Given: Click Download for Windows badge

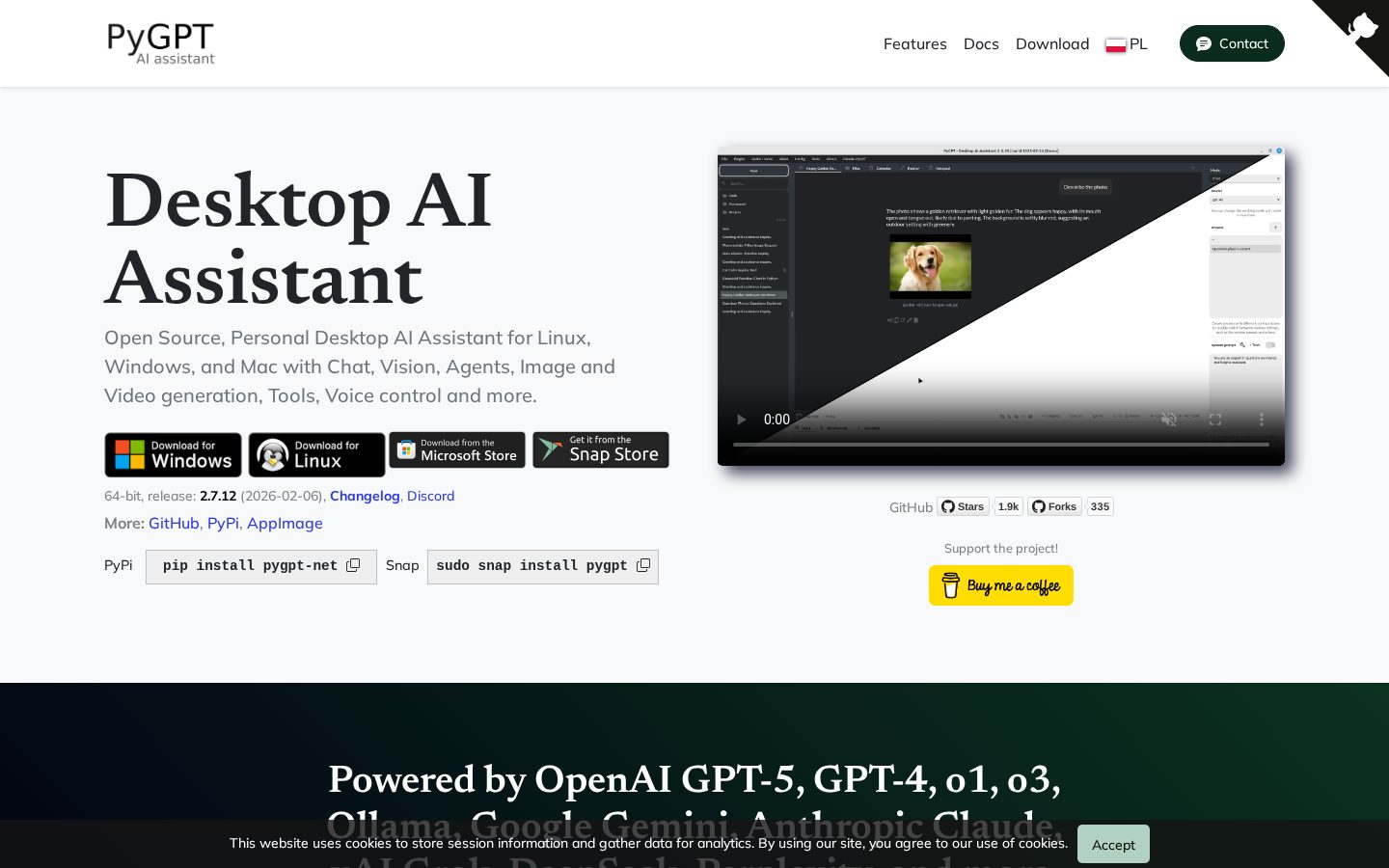Looking at the screenshot, I should point(174,454).
